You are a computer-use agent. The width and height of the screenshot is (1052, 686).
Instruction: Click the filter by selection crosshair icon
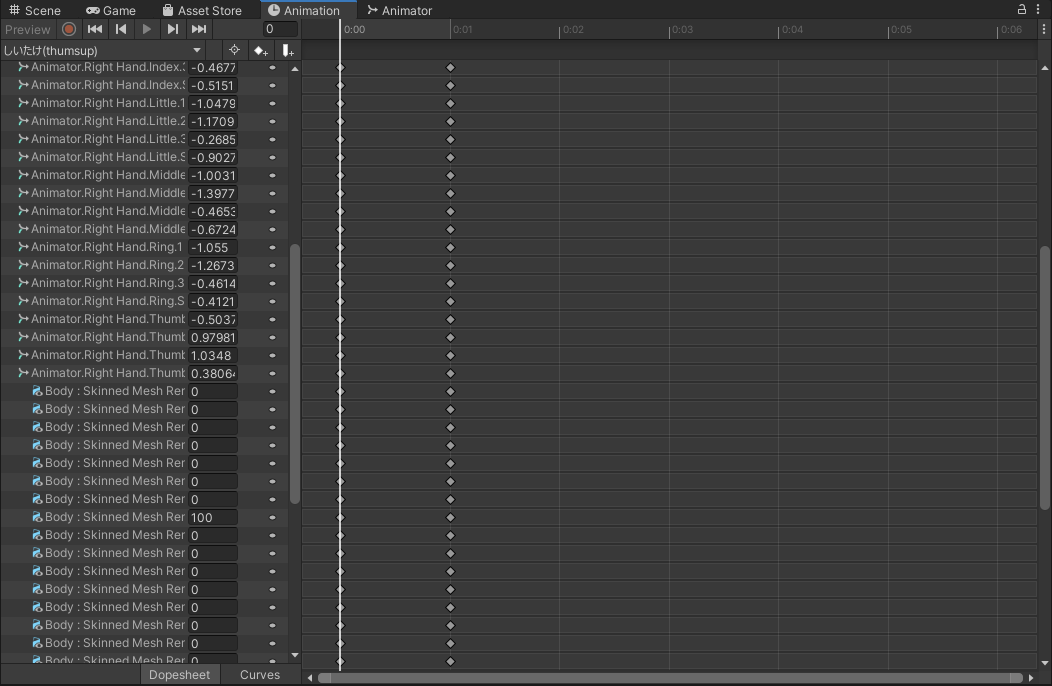click(233, 49)
